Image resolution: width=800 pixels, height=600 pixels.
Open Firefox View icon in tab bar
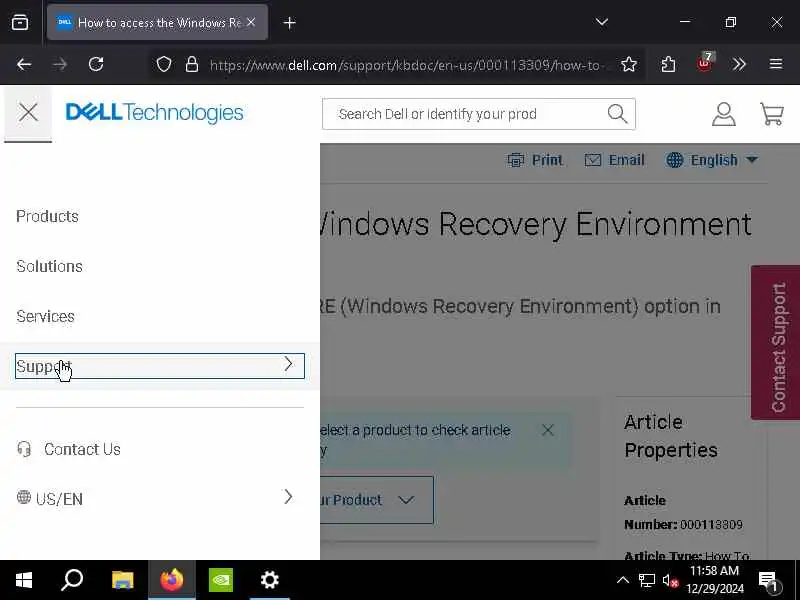coord(20,22)
